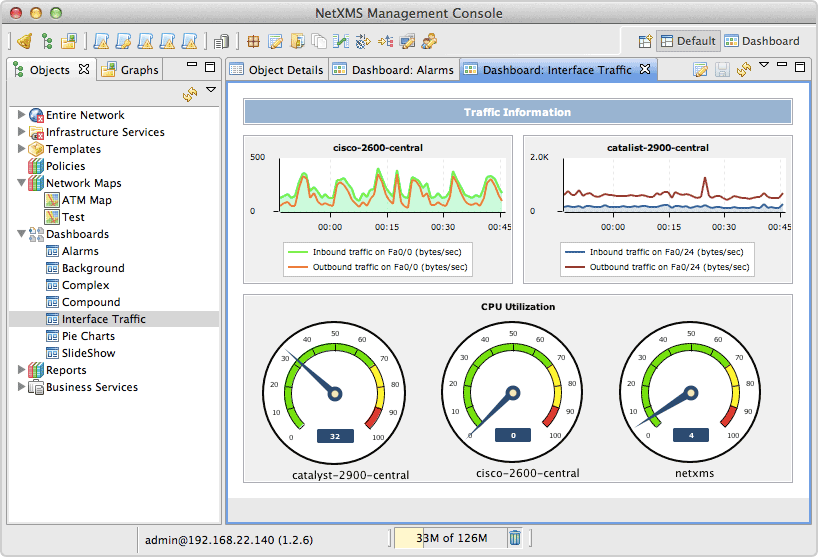Click the save floppy disk icon
Screen dimensions: 818x557
point(722,69)
